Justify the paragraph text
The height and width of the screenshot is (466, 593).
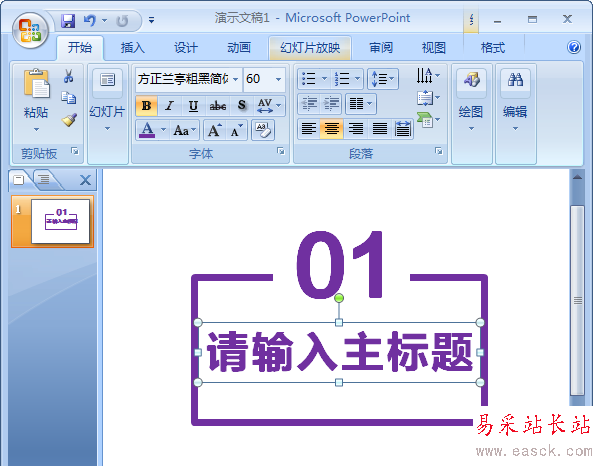379,129
